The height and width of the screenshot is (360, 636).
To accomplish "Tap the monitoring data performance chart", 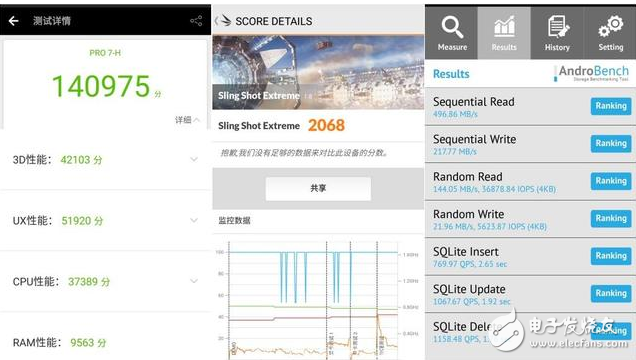I will (318, 299).
